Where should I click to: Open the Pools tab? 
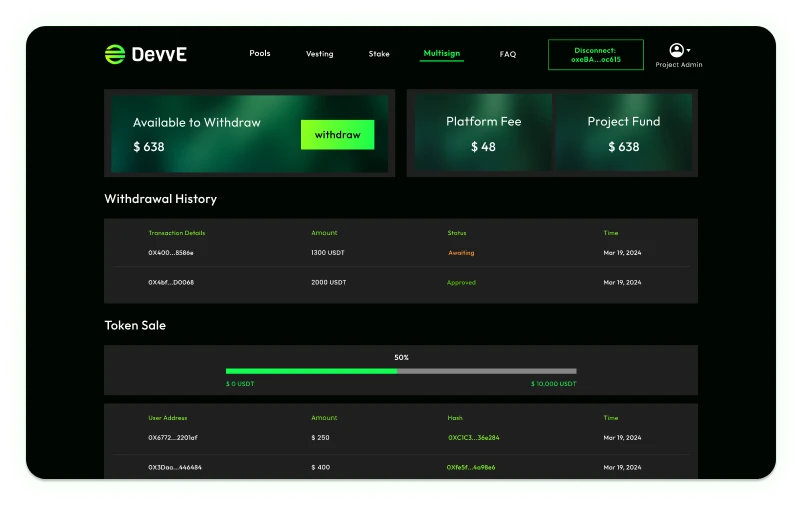(x=260, y=53)
